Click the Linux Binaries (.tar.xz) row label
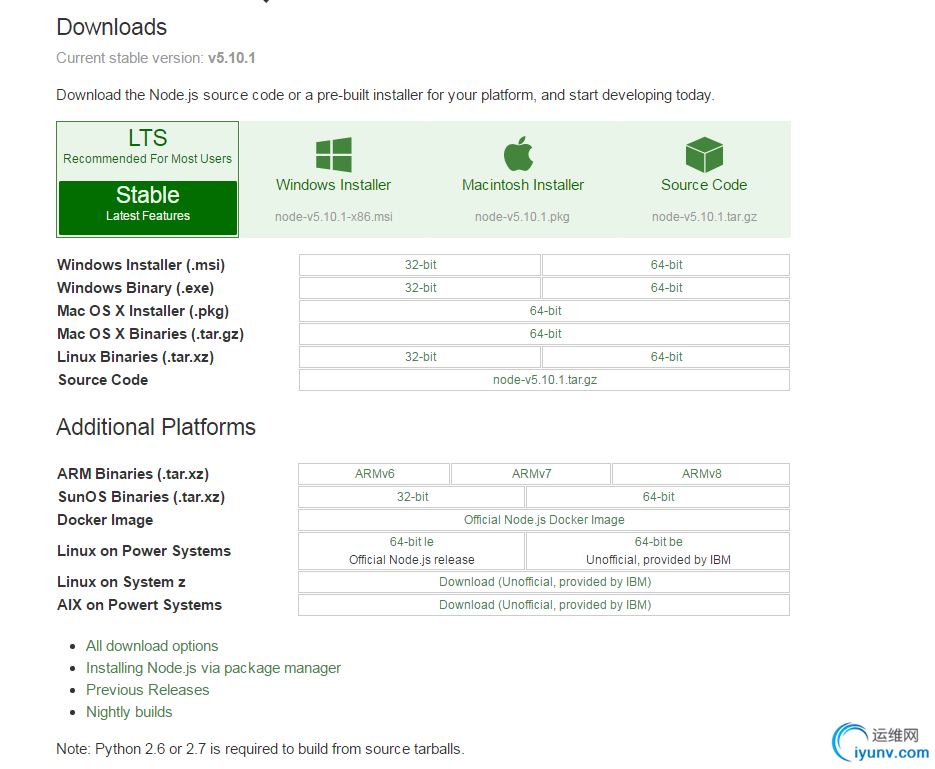 click(135, 357)
